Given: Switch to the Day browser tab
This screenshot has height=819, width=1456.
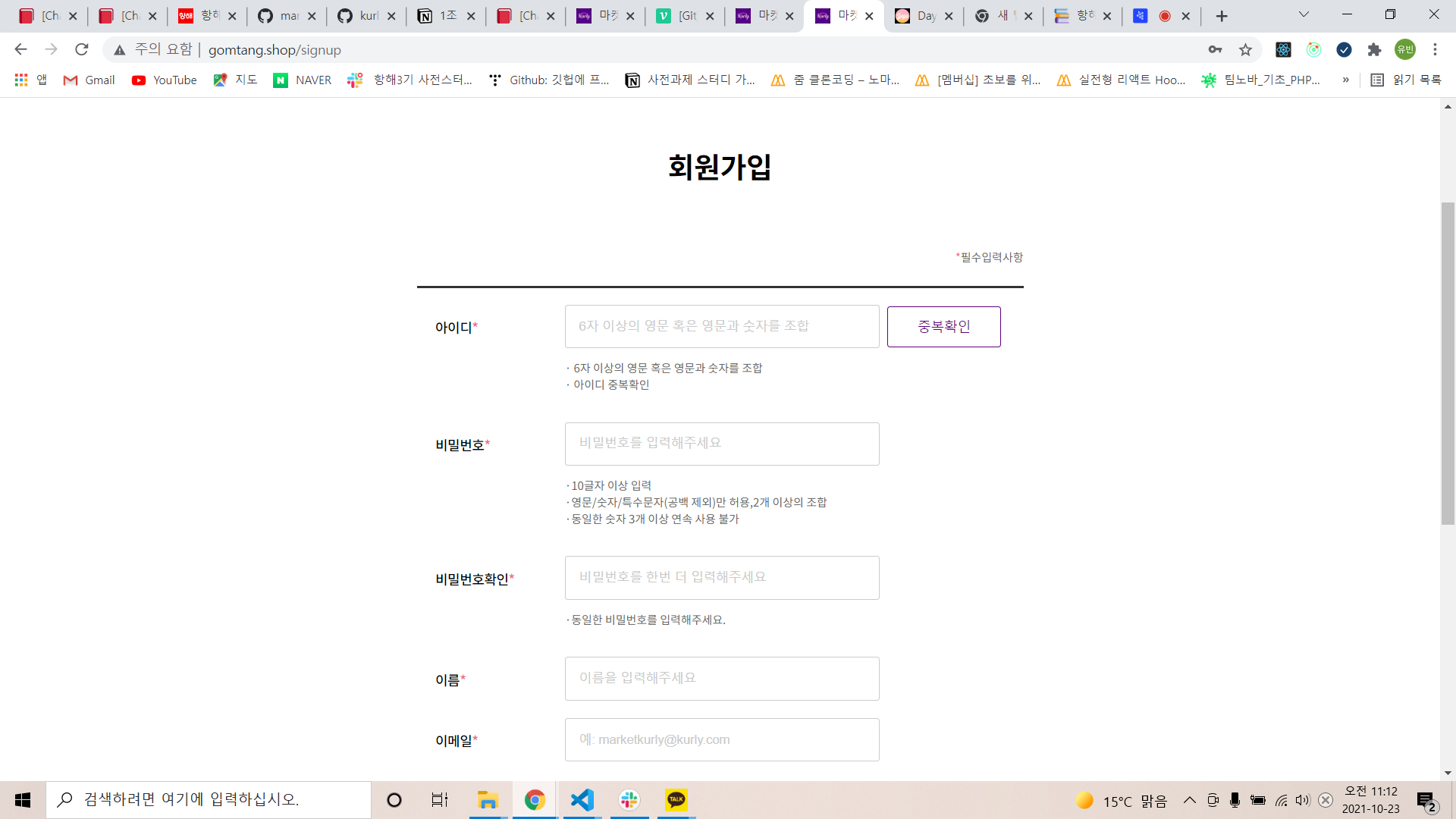Looking at the screenshot, I should (916, 15).
